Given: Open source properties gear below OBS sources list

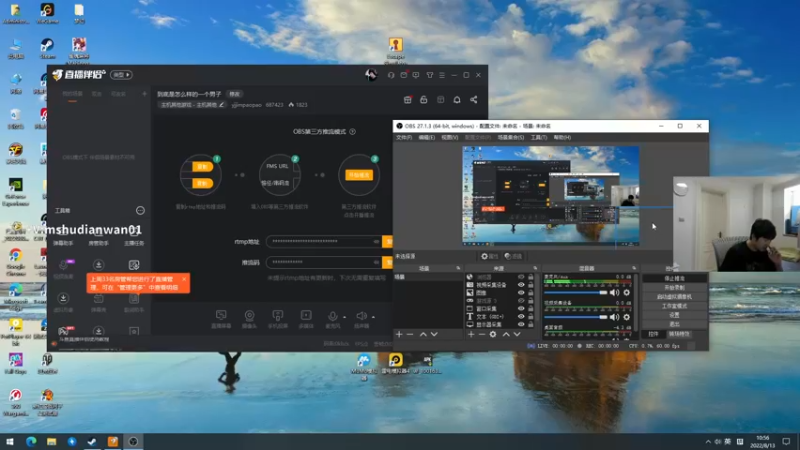Looking at the screenshot, I should point(493,334).
